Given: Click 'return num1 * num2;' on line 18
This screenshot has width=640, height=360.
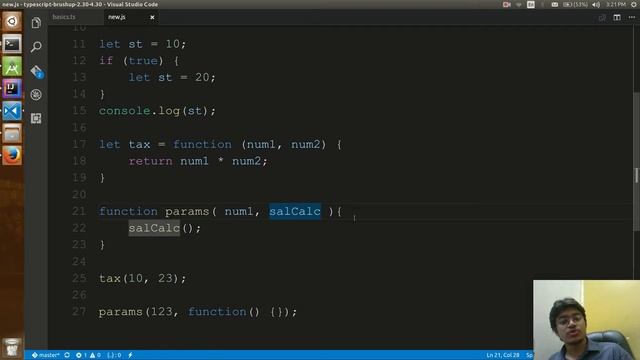Looking at the screenshot, I should pyautogui.click(x=198, y=161).
